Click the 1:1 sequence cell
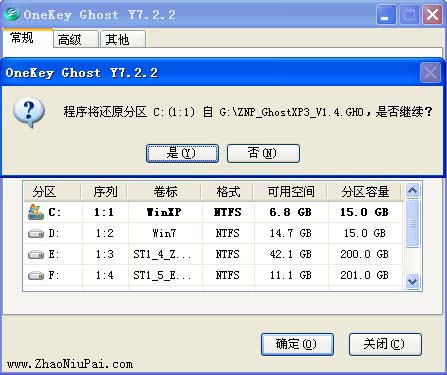Viewport: 447px width, 375px height. [104, 212]
